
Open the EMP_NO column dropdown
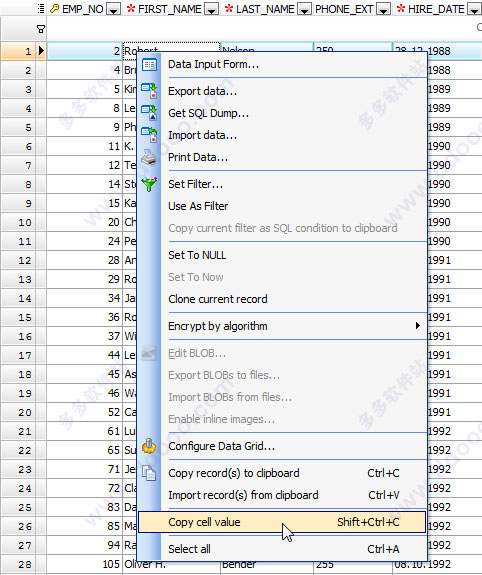(x=113, y=9)
